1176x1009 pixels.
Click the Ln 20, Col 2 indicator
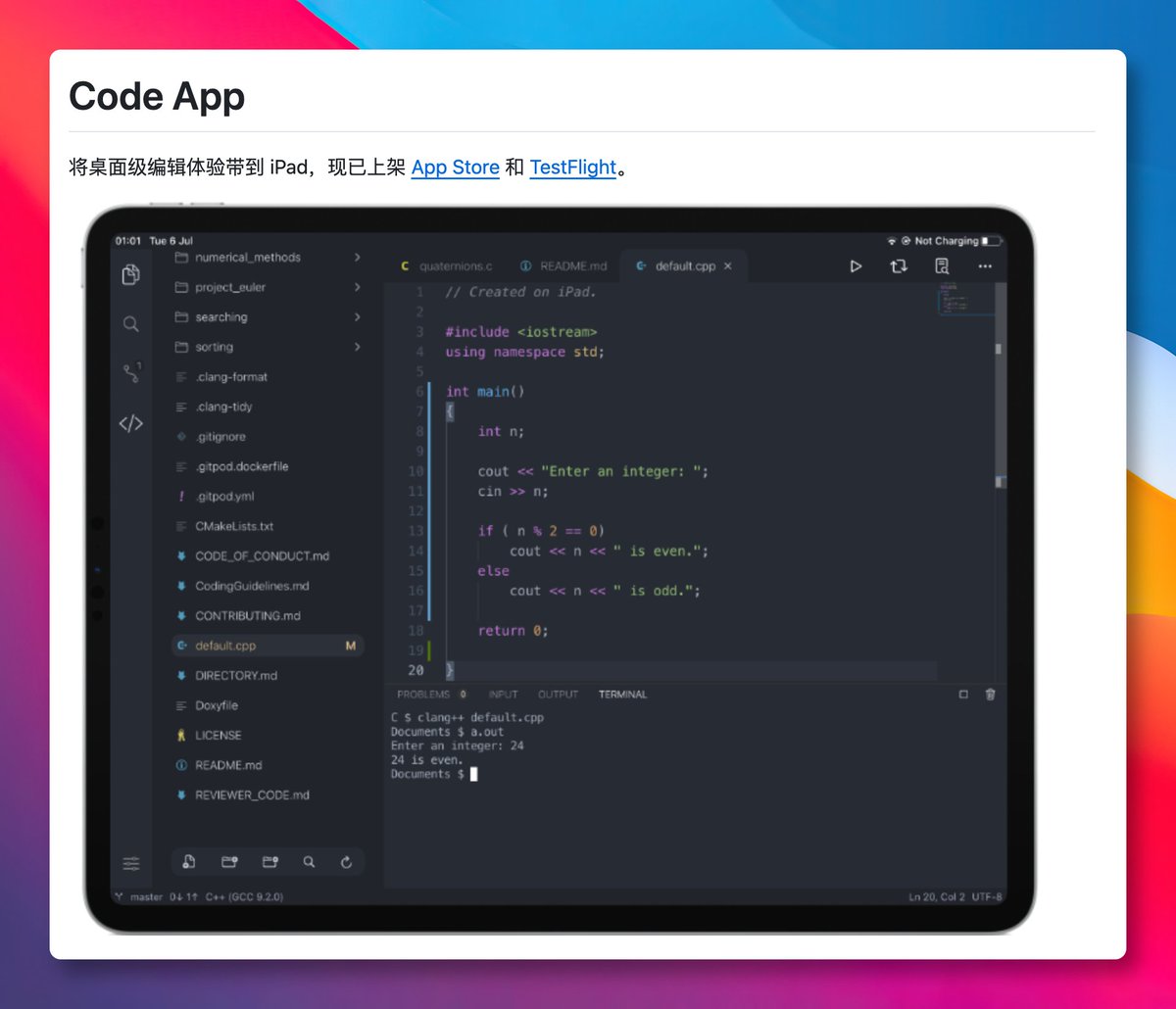pyautogui.click(x=937, y=896)
